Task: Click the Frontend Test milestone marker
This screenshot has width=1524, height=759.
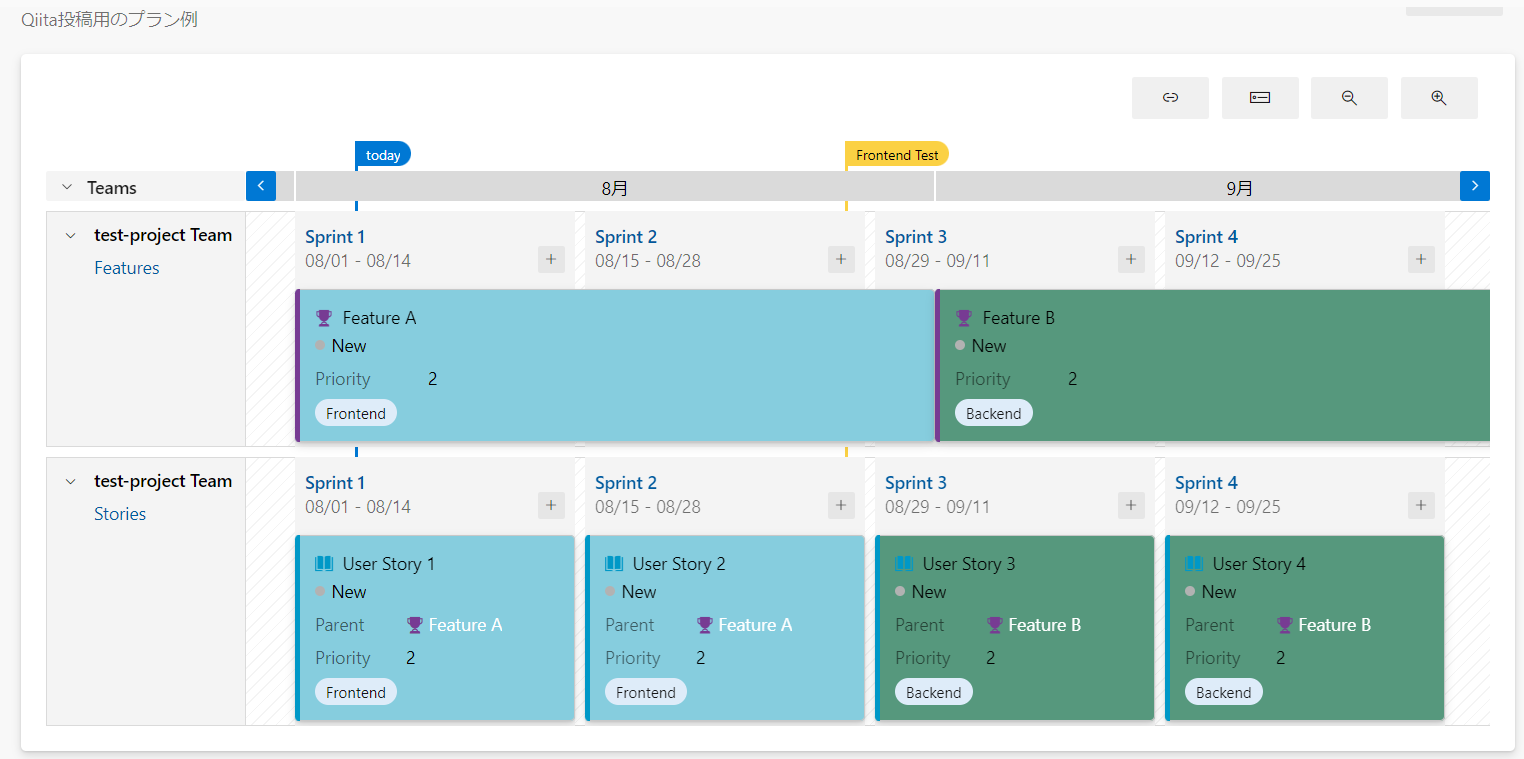Action: coord(896,154)
